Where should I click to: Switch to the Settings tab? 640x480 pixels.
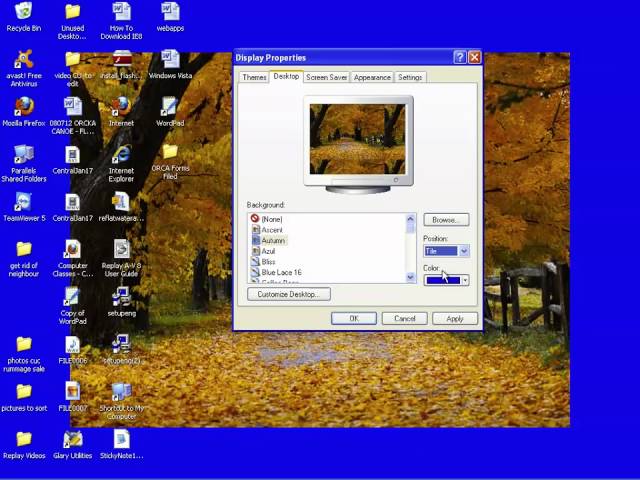tap(410, 77)
